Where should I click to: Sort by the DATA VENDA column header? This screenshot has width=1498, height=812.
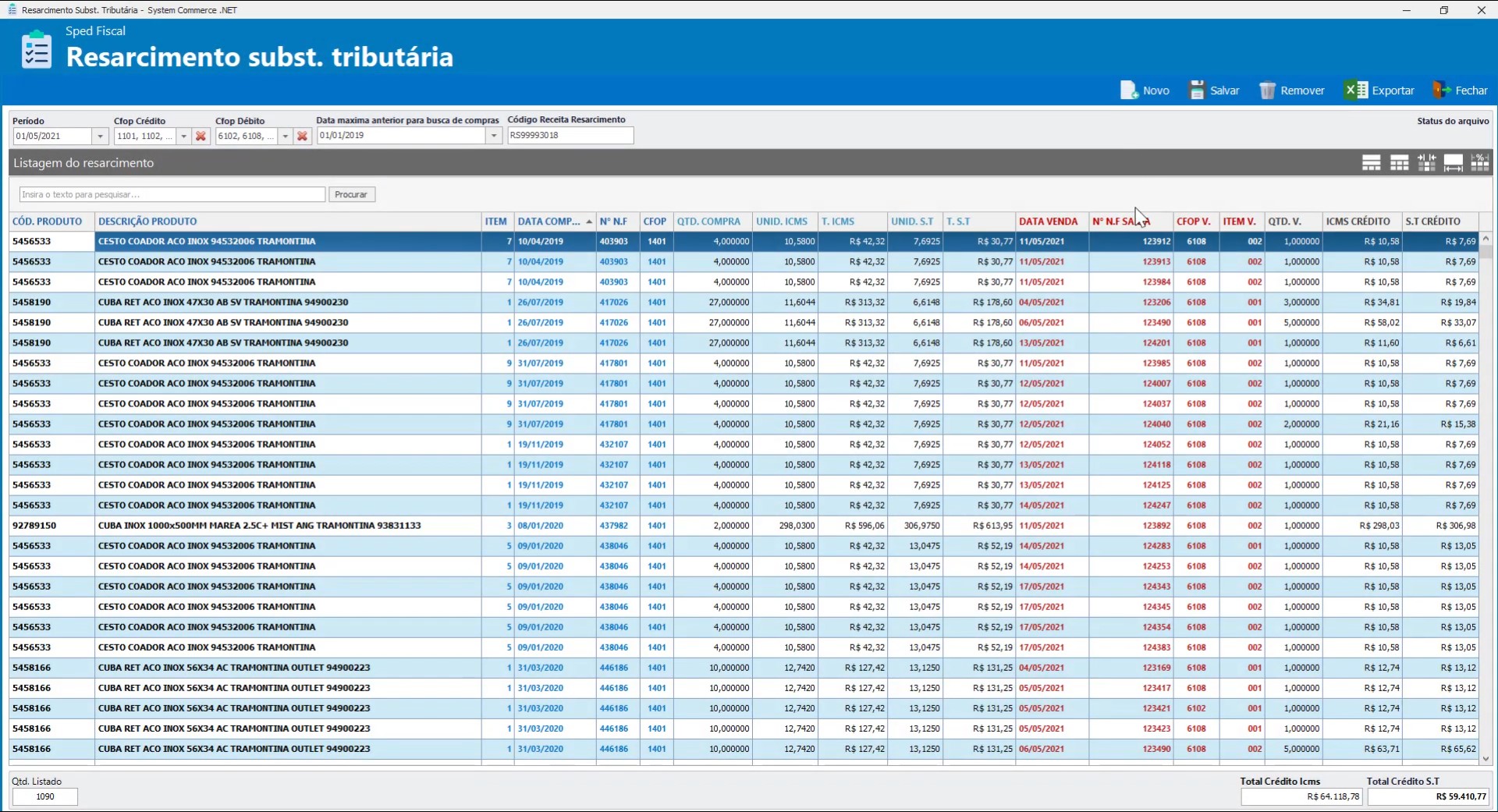click(x=1048, y=222)
